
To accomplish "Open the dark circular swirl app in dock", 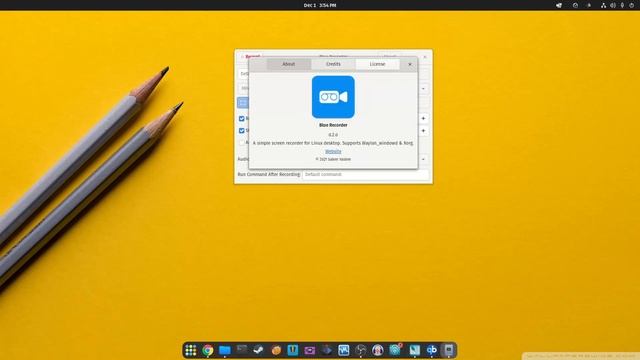I will pyautogui.click(x=361, y=350).
